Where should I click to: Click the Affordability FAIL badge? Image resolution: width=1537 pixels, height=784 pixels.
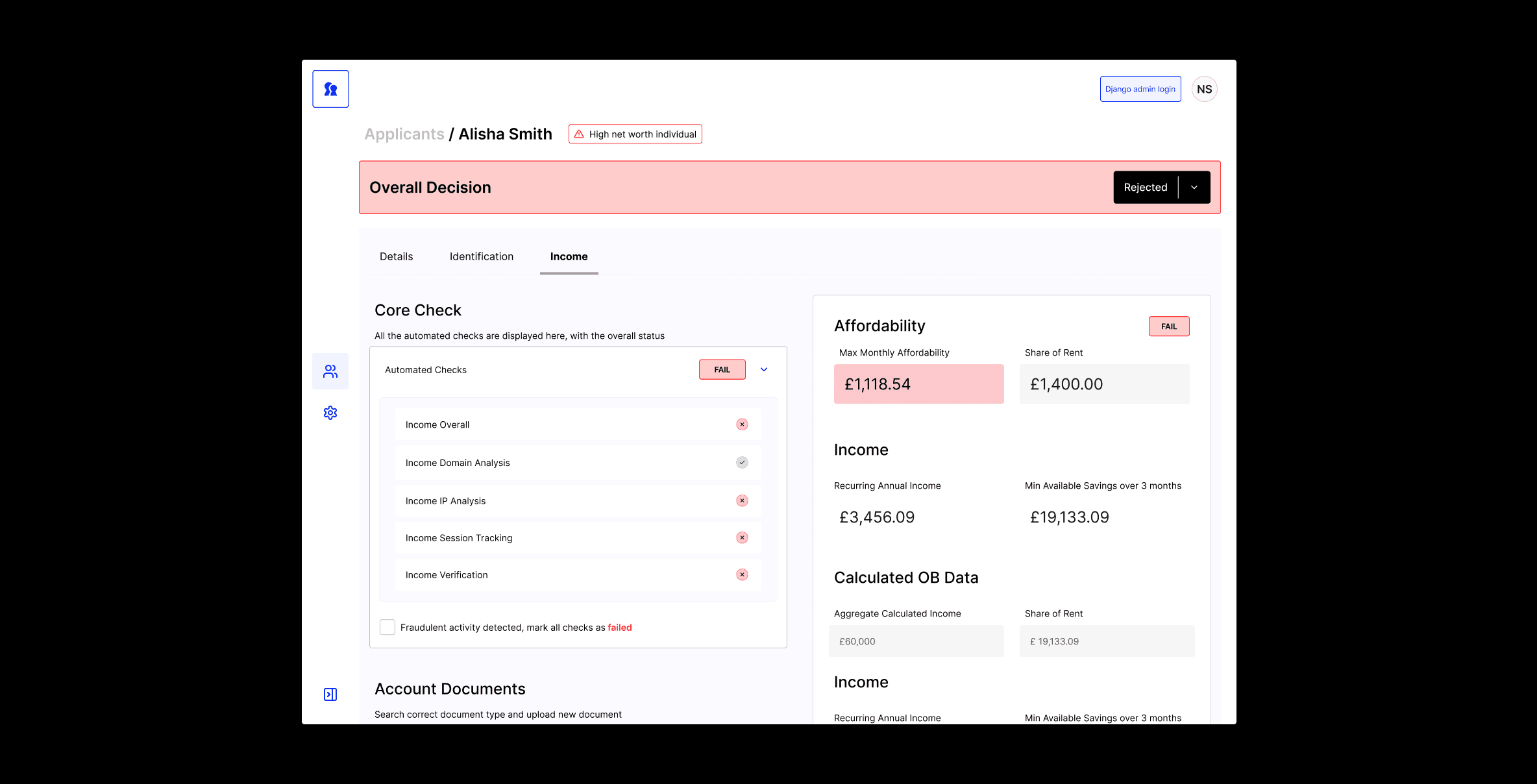coord(1168,326)
